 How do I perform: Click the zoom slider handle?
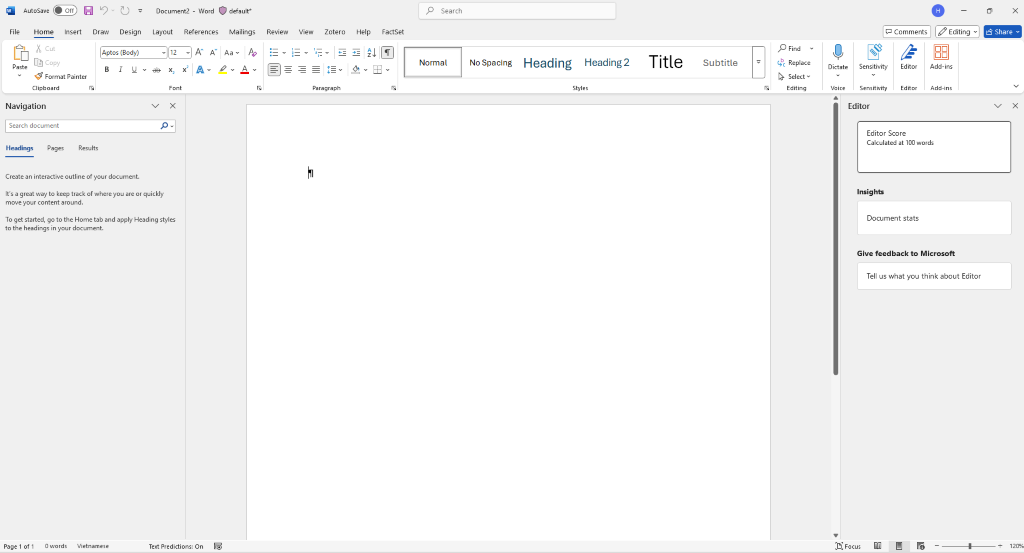[970, 546]
